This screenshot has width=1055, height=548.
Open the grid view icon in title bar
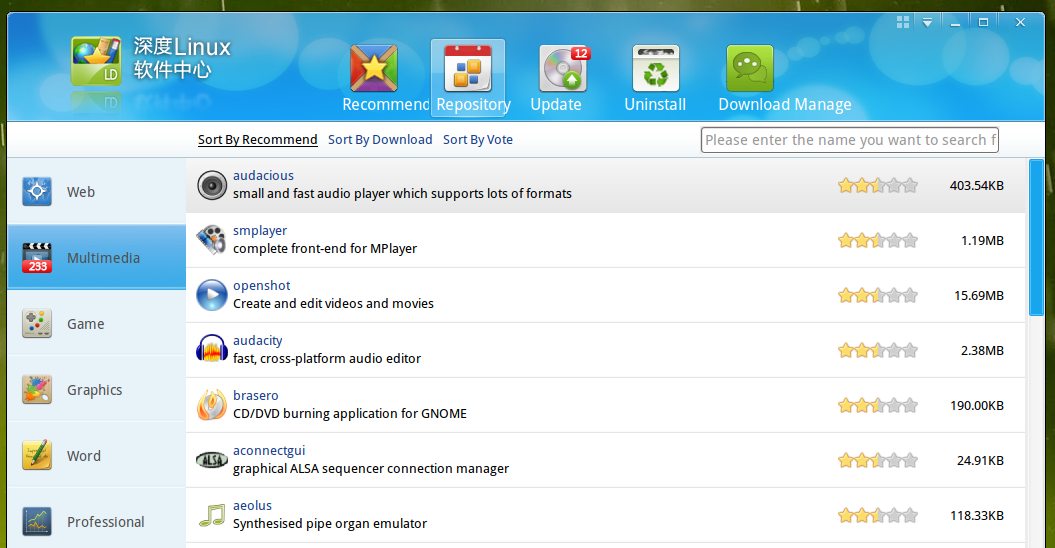point(903,22)
